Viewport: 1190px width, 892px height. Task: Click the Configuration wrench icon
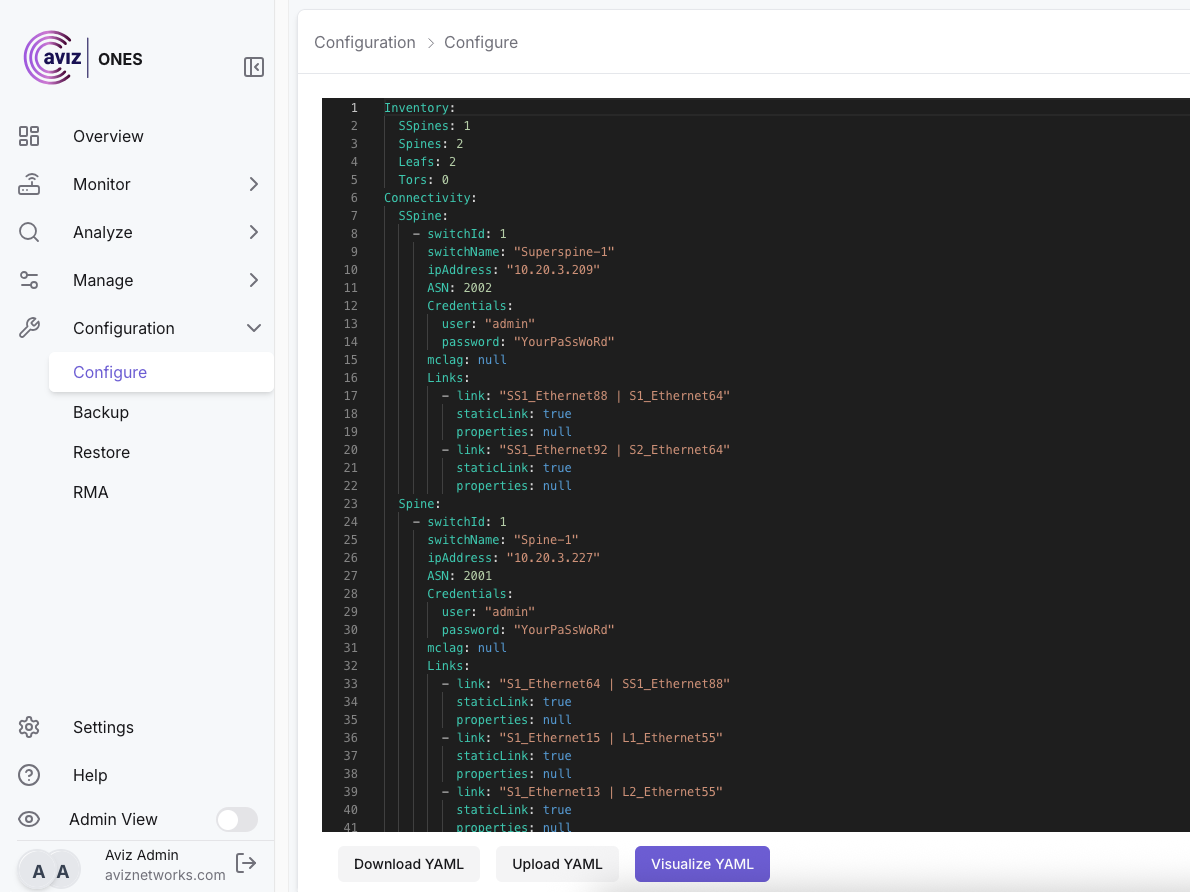pyautogui.click(x=29, y=328)
